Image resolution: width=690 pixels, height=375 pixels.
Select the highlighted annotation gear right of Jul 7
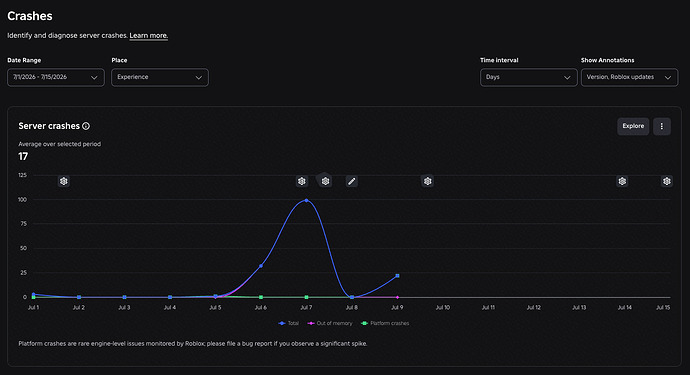[x=325, y=181]
